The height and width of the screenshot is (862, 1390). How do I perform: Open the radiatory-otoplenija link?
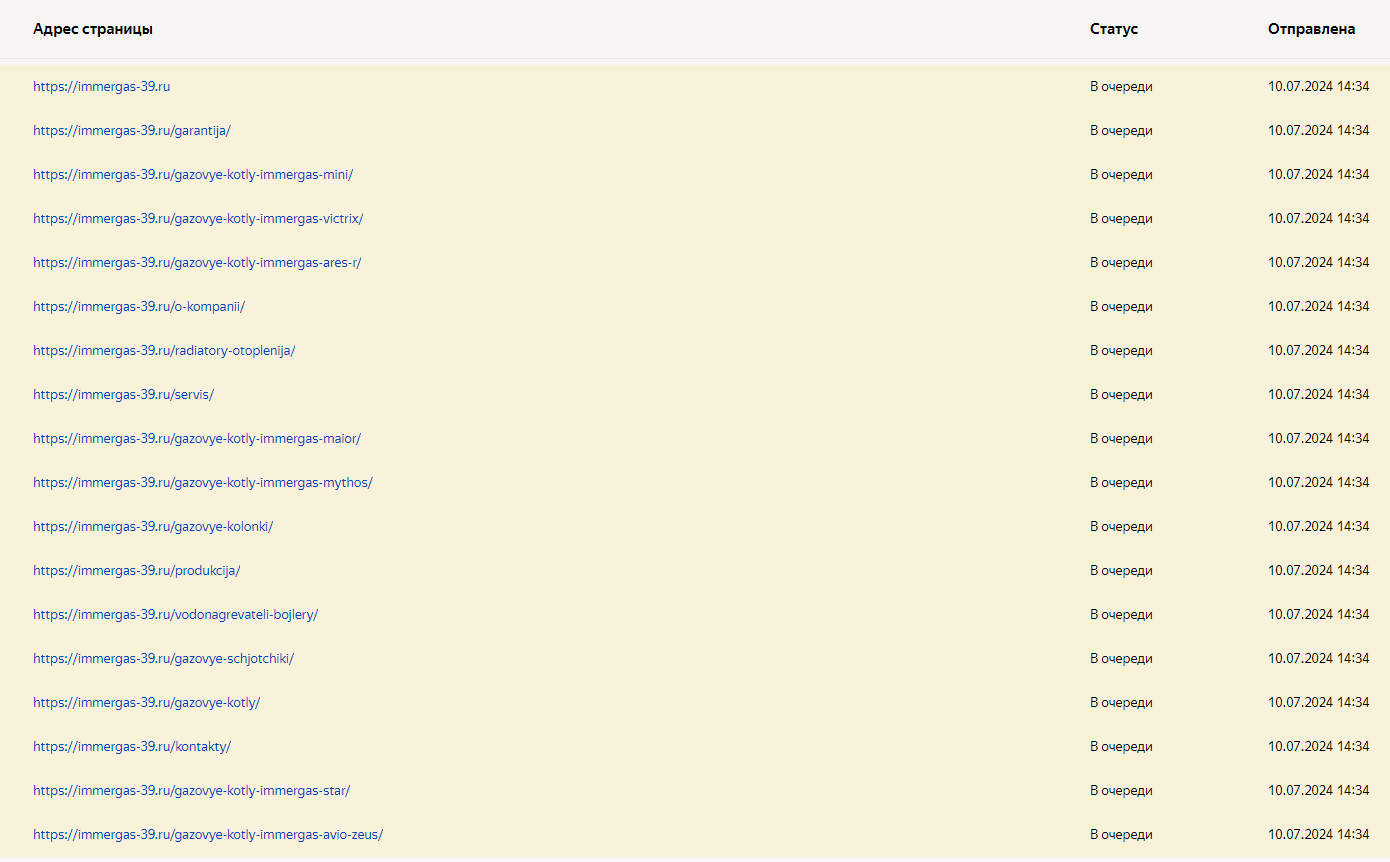coord(164,350)
